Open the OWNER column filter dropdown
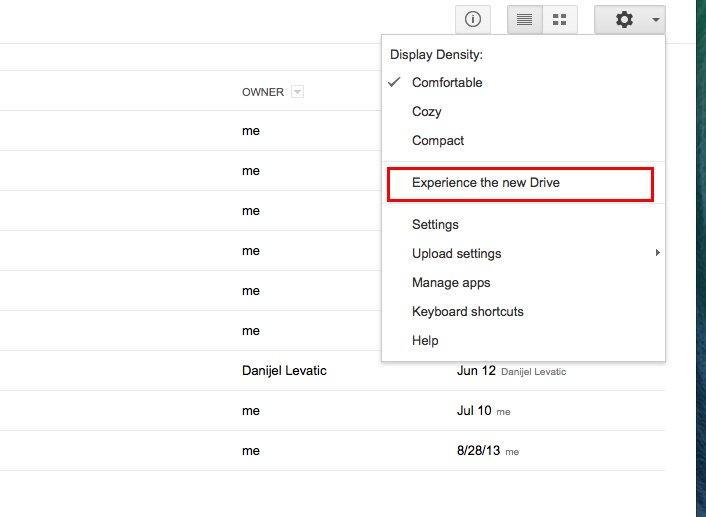This screenshot has width=706, height=517. (x=297, y=92)
